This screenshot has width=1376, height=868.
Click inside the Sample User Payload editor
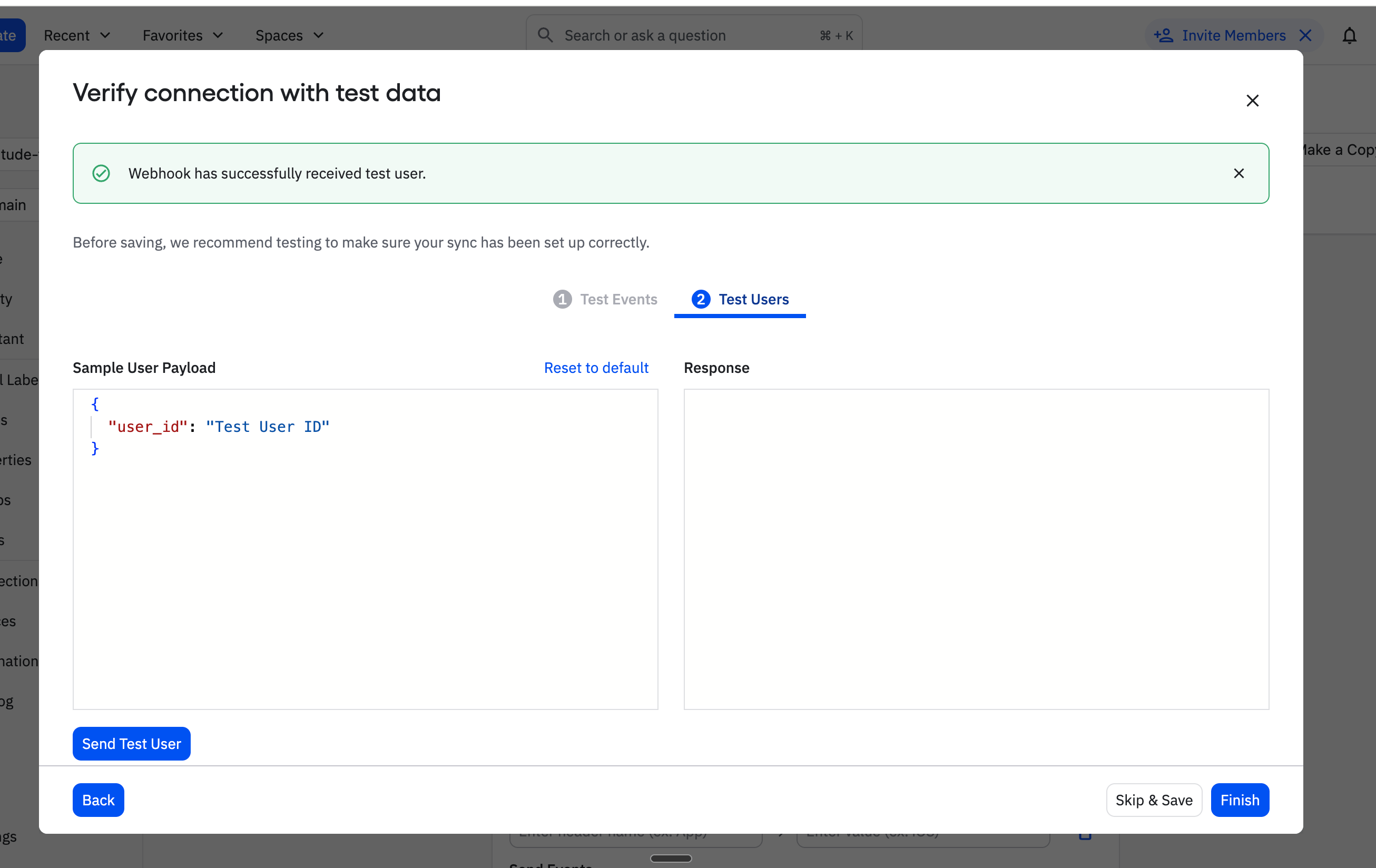point(365,549)
